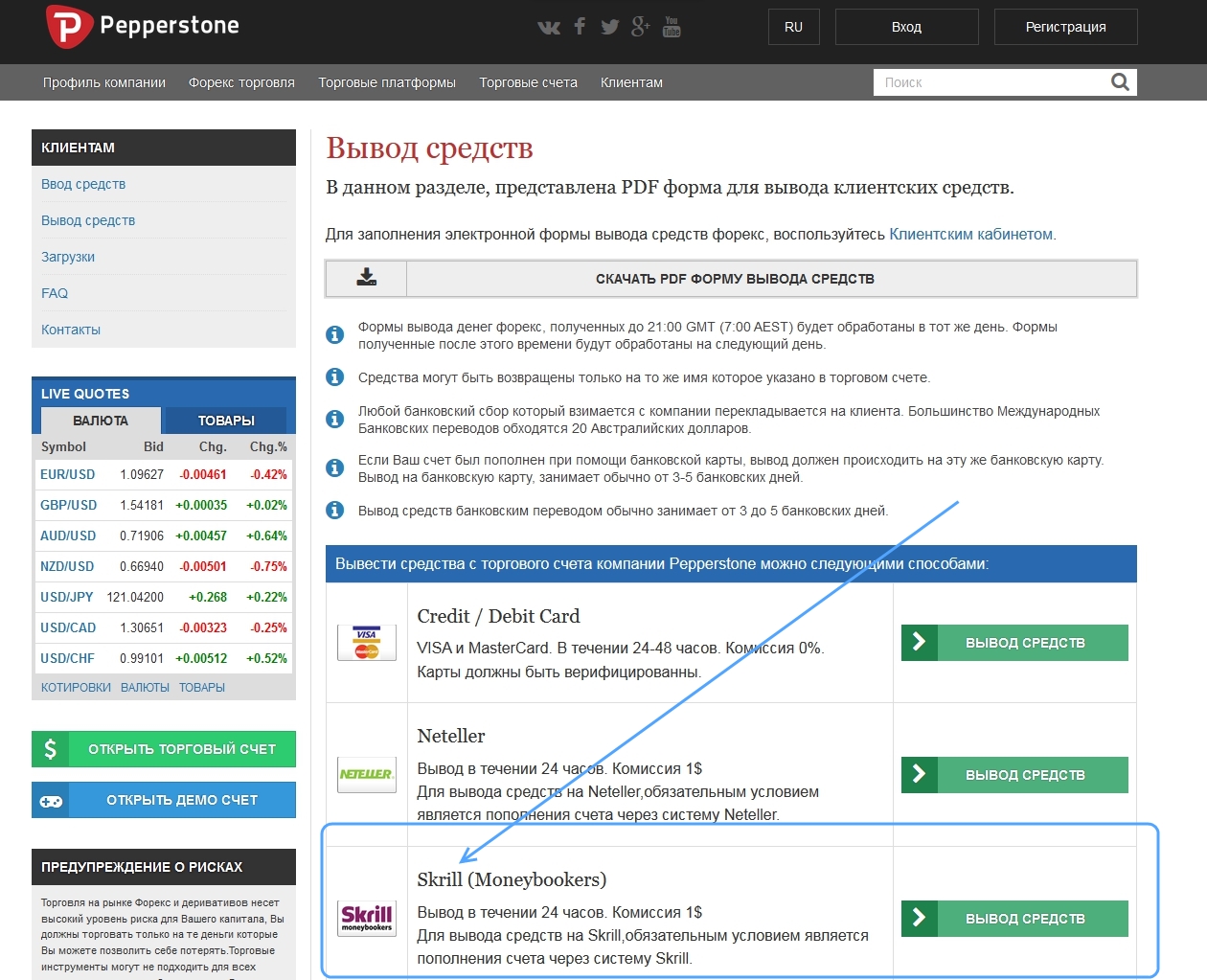Viewport: 1207px width, 980px height.
Task: Select the ВАЛЮТА quotes tab
Action: [101, 421]
